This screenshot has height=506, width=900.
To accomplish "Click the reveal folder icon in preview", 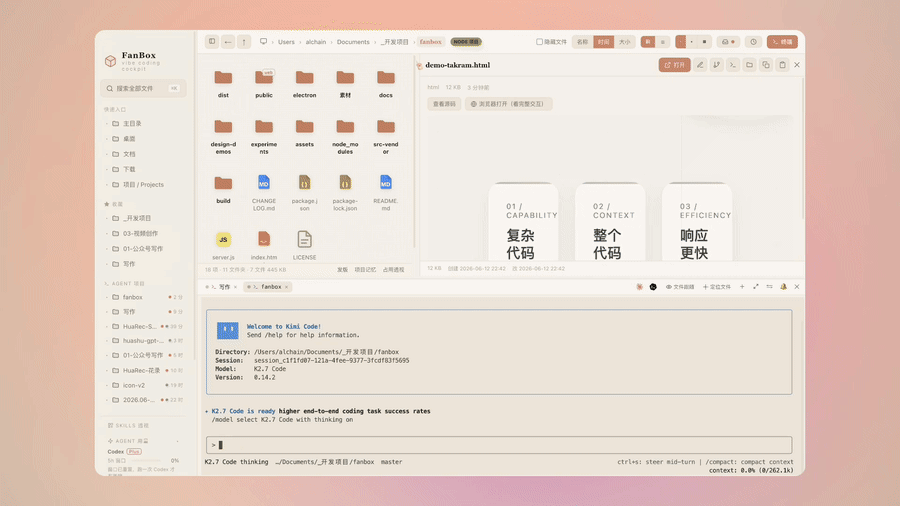I will pyautogui.click(x=749, y=65).
